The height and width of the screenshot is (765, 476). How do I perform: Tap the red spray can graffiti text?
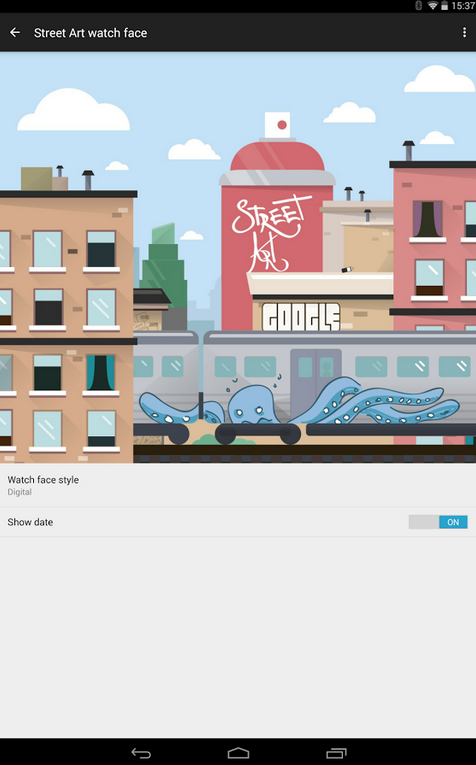click(270, 233)
